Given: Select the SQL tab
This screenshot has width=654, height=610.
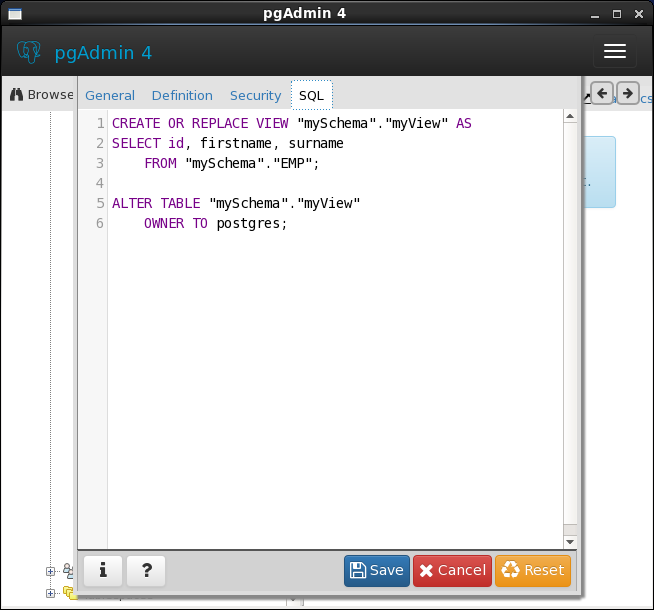Looking at the screenshot, I should click(x=312, y=95).
